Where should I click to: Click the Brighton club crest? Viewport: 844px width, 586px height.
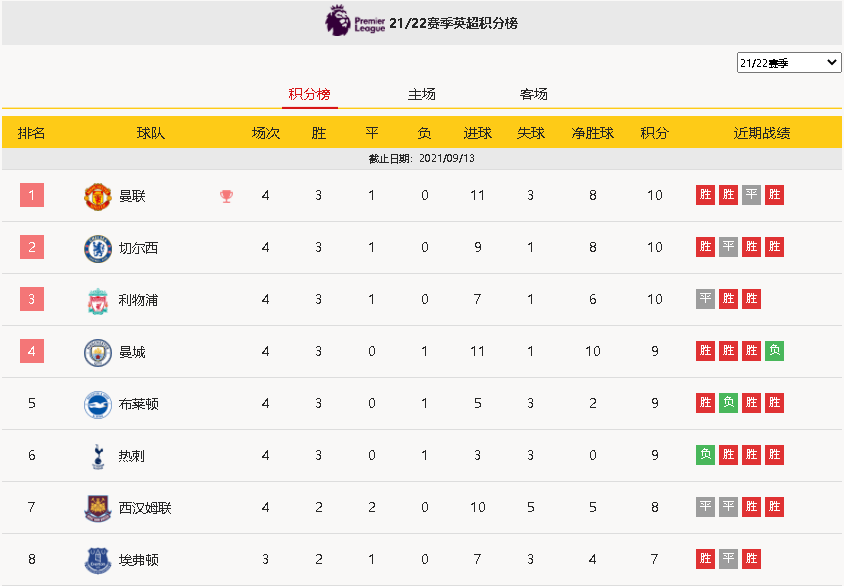(x=98, y=405)
